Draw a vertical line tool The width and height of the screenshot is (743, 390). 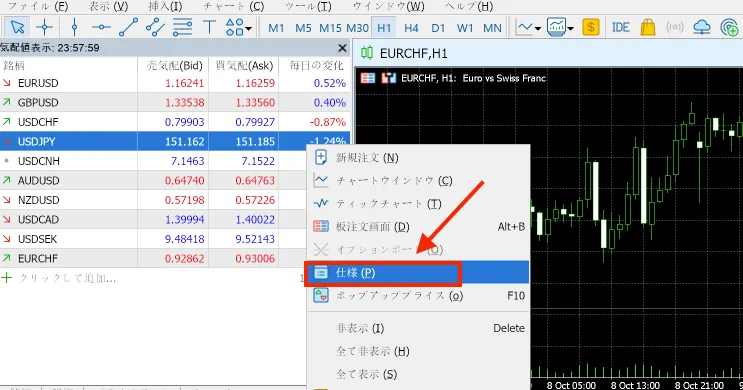point(74,27)
